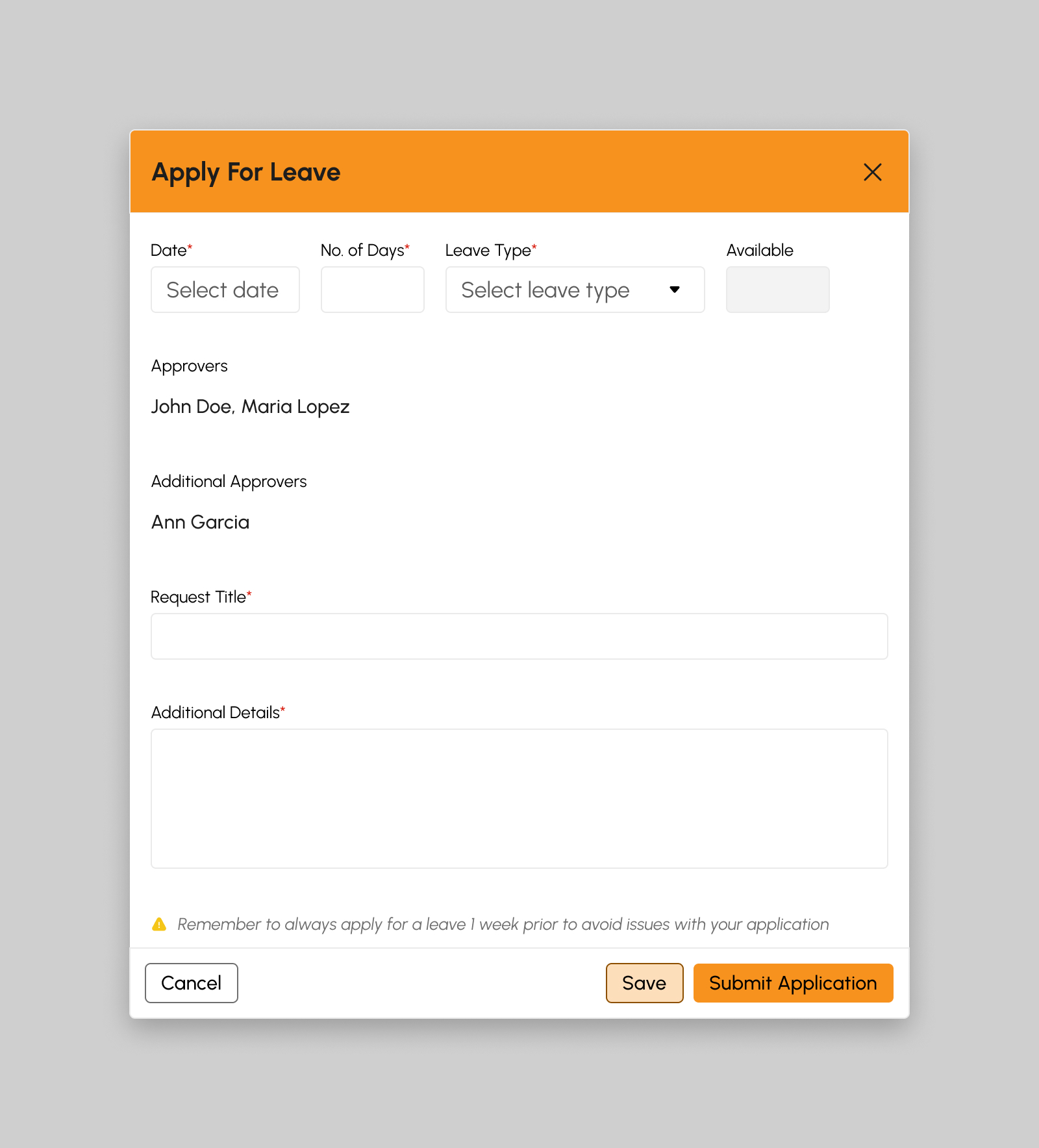Click the Available days field
Screen dimensions: 1039x1148
tap(777, 290)
